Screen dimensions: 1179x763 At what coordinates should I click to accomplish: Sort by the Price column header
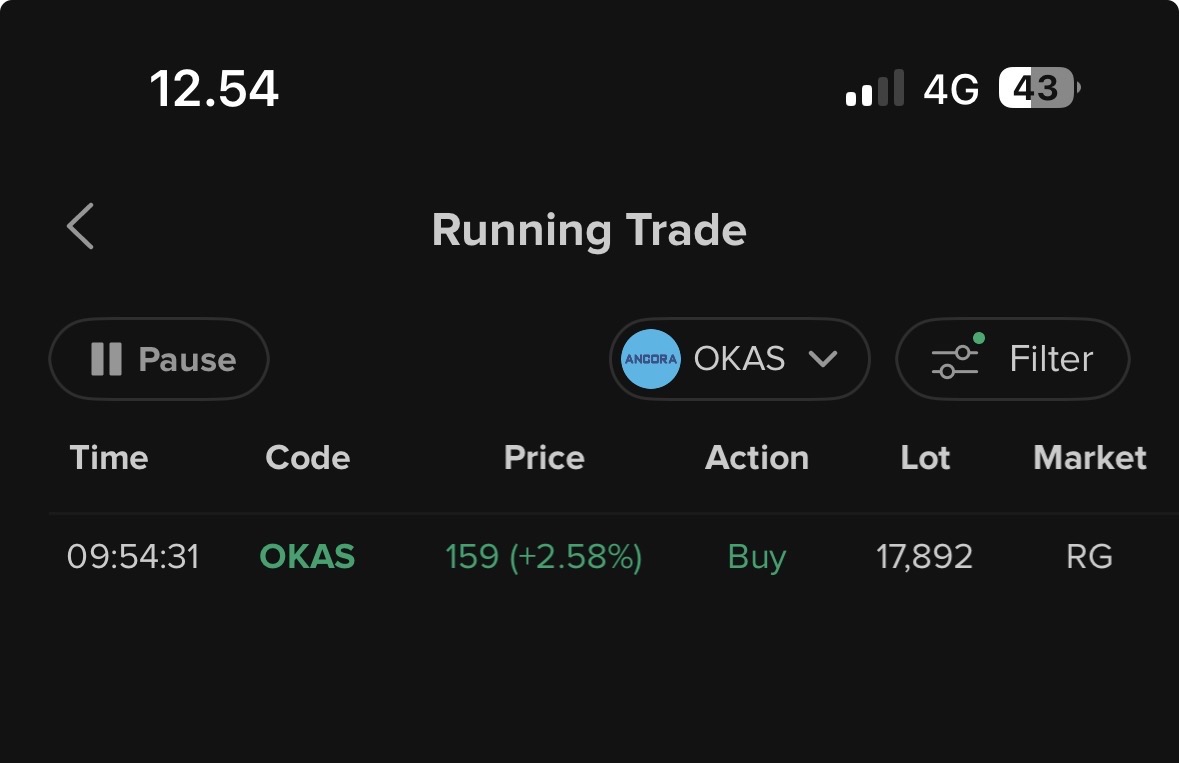tap(544, 458)
